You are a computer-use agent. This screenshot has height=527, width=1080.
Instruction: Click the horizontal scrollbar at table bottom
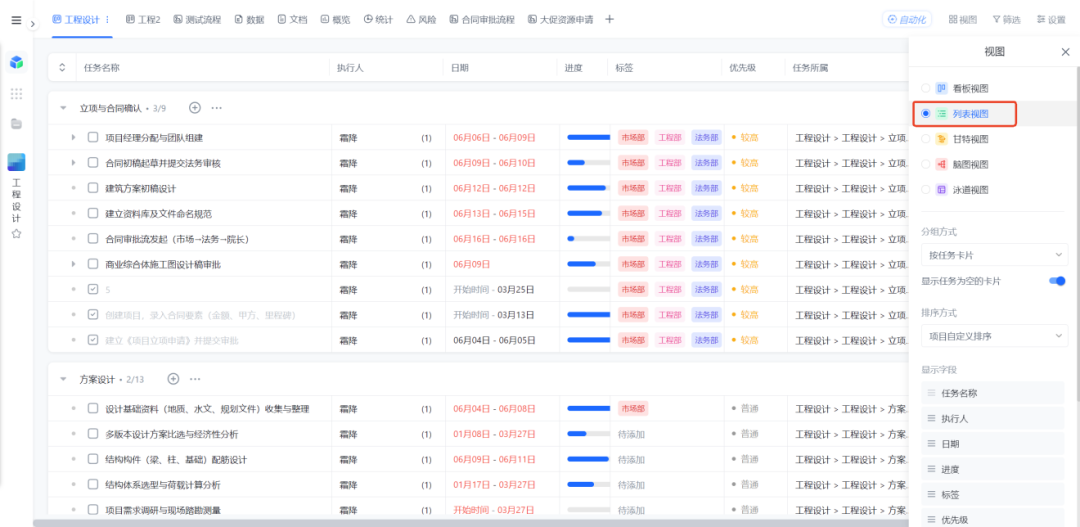468,524
